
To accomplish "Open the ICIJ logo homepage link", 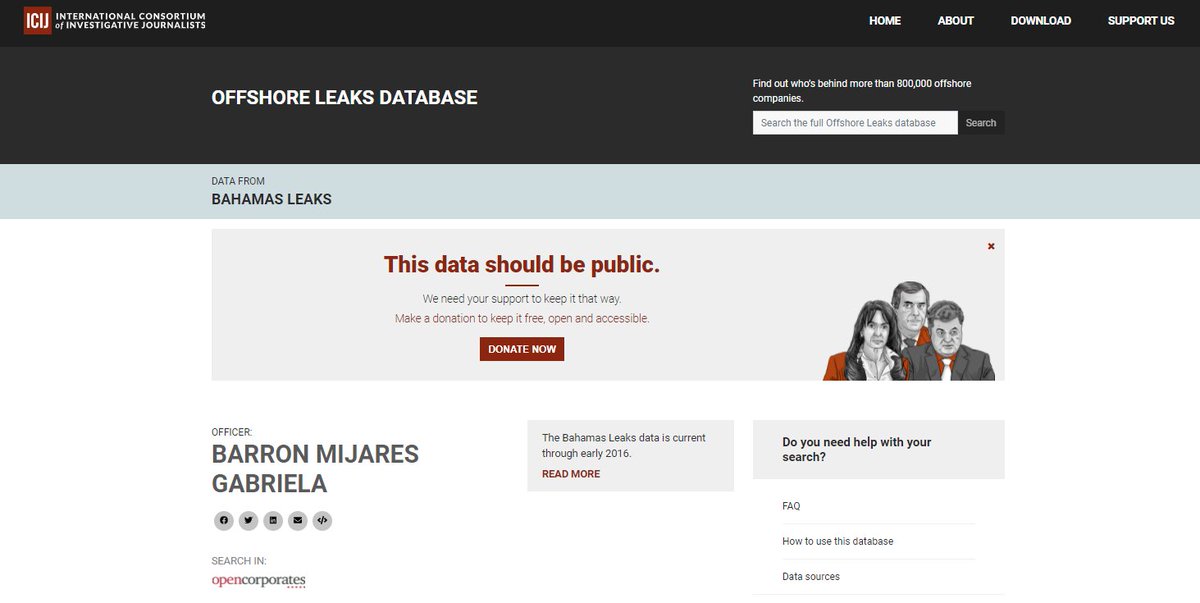I will click(115, 20).
